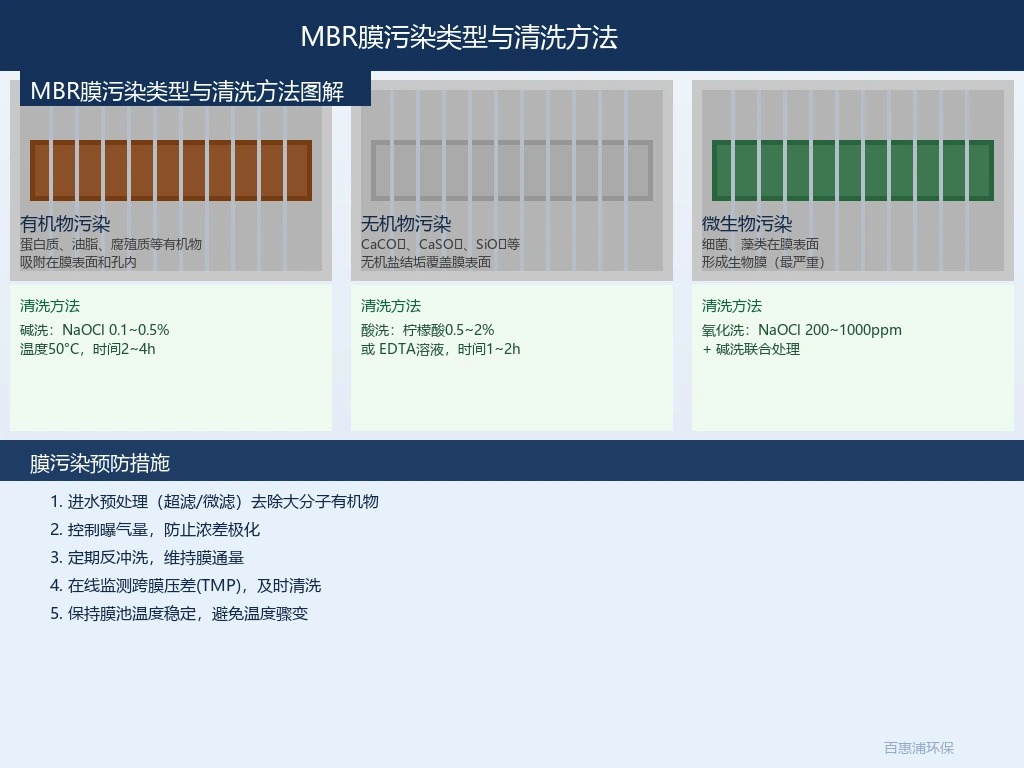Click the text 吸附在膜表面和孔内
1024x768 pixels.
tap(78, 262)
